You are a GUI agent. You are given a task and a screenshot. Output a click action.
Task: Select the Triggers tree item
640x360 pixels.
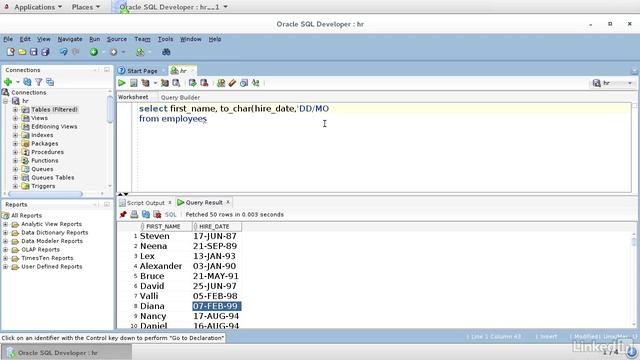pyautogui.click(x=43, y=186)
